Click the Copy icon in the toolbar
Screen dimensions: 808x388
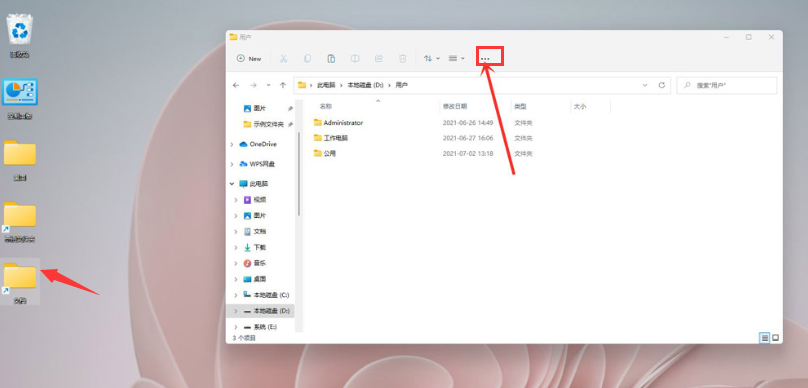point(308,59)
